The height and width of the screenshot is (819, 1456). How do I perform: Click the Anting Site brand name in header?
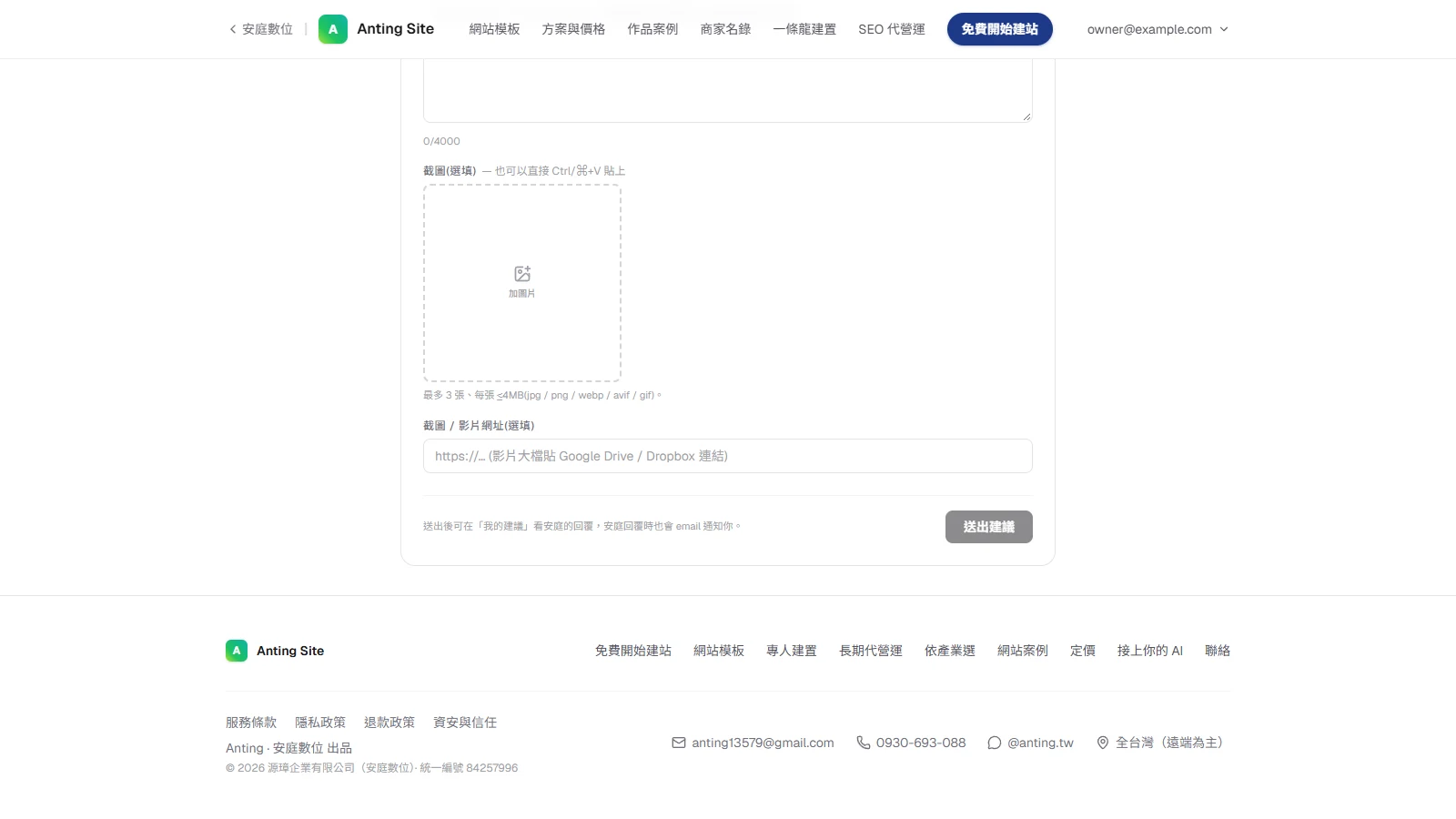[x=395, y=29]
